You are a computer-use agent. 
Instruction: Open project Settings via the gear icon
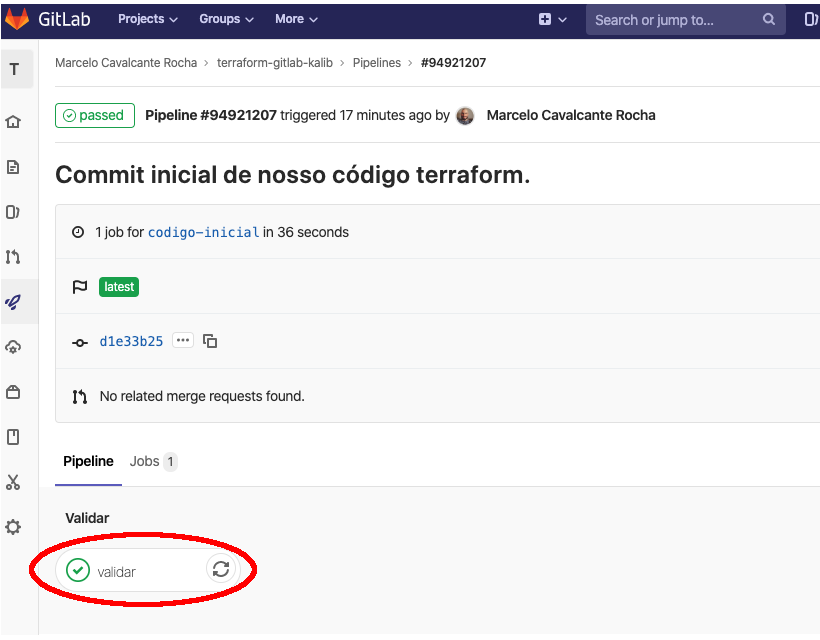coord(14,527)
